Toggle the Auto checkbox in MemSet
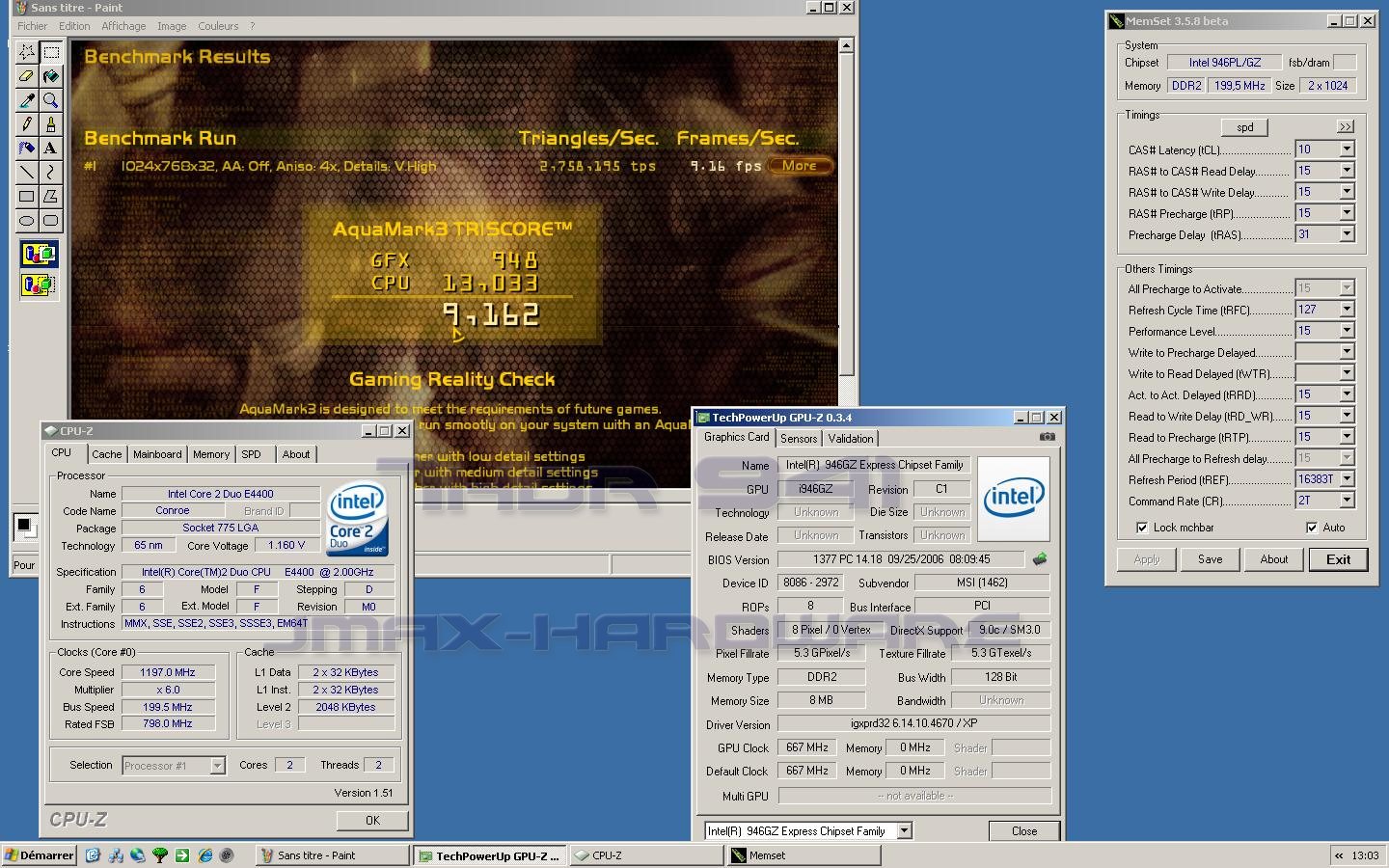1389x868 pixels. [x=1312, y=528]
